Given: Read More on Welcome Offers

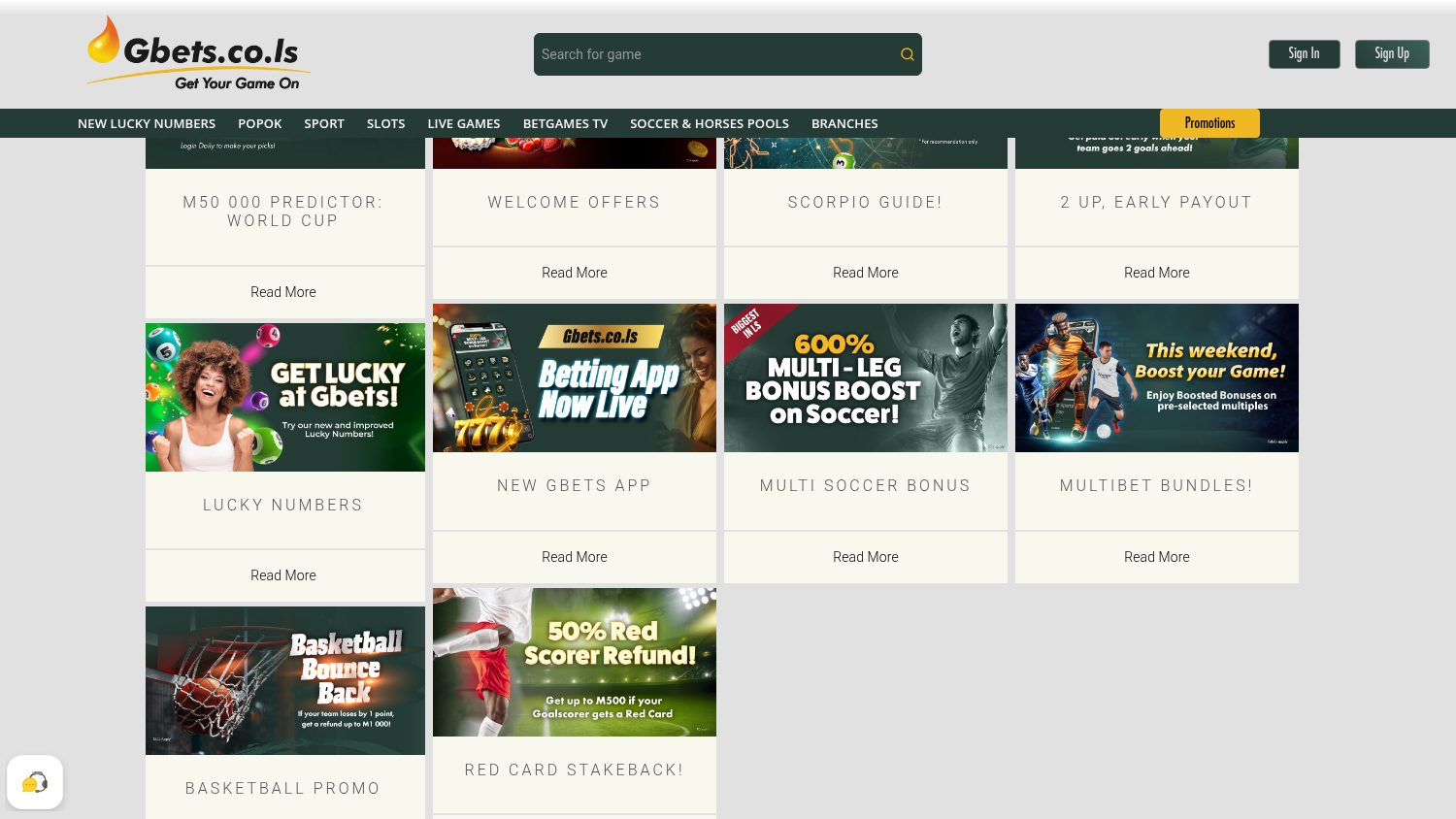Looking at the screenshot, I should tap(575, 273).
